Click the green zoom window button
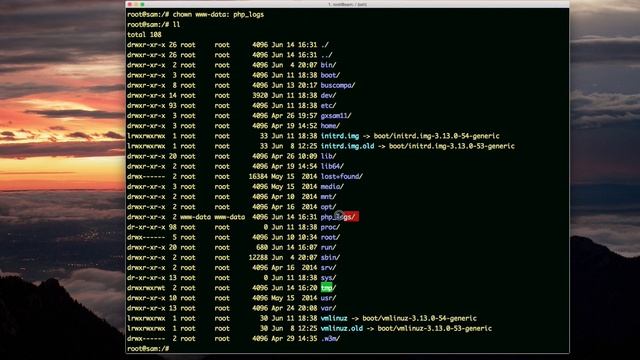Viewport: 640px width, 360px height. click(142, 4)
